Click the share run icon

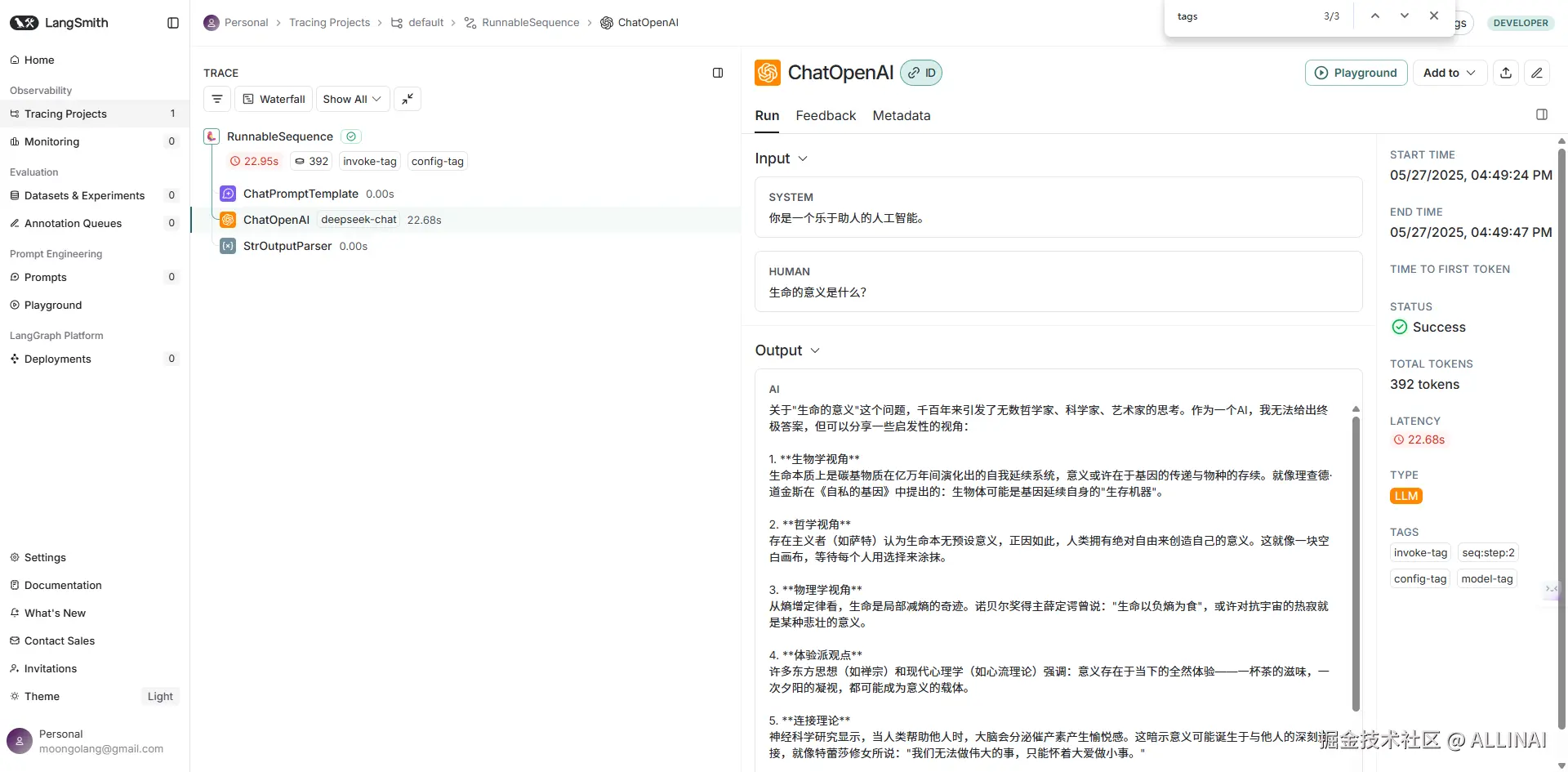(1506, 73)
